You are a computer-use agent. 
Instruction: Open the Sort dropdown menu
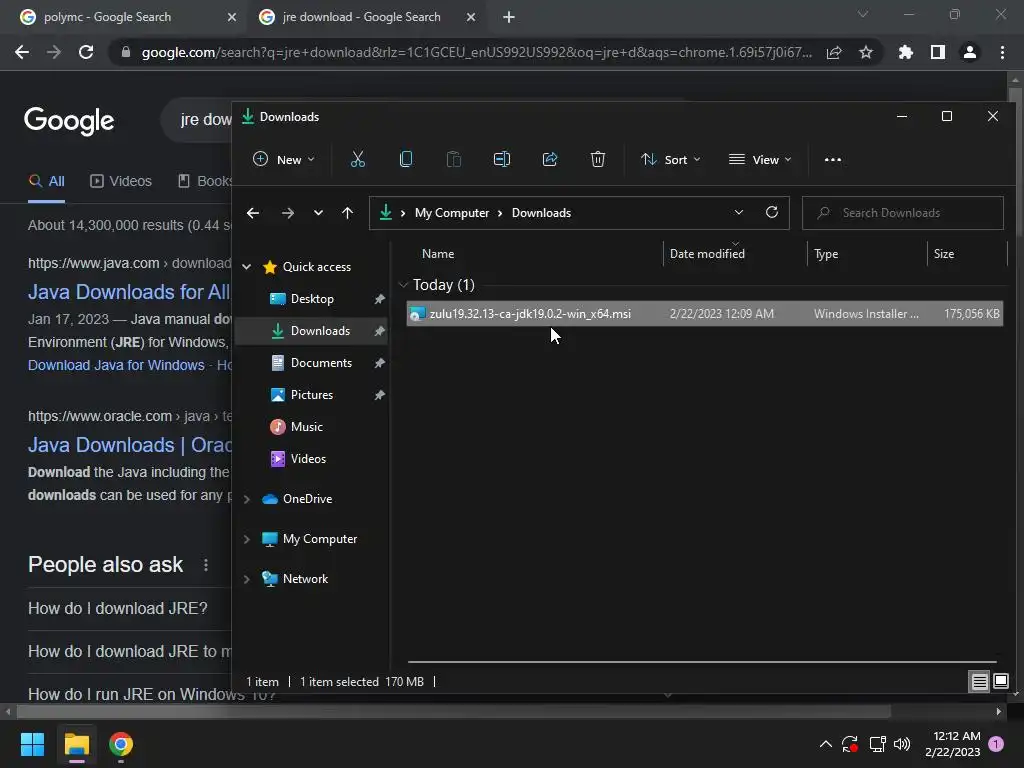pyautogui.click(x=671, y=159)
